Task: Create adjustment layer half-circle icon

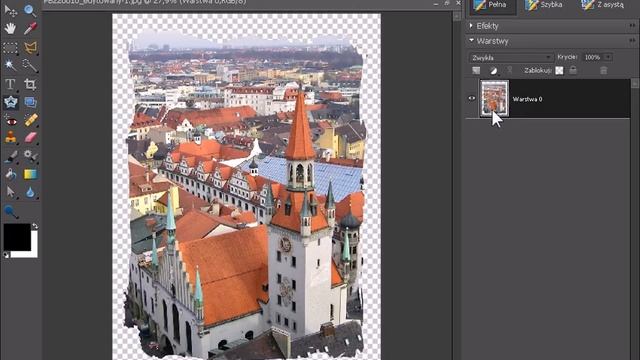Action: (x=493, y=71)
